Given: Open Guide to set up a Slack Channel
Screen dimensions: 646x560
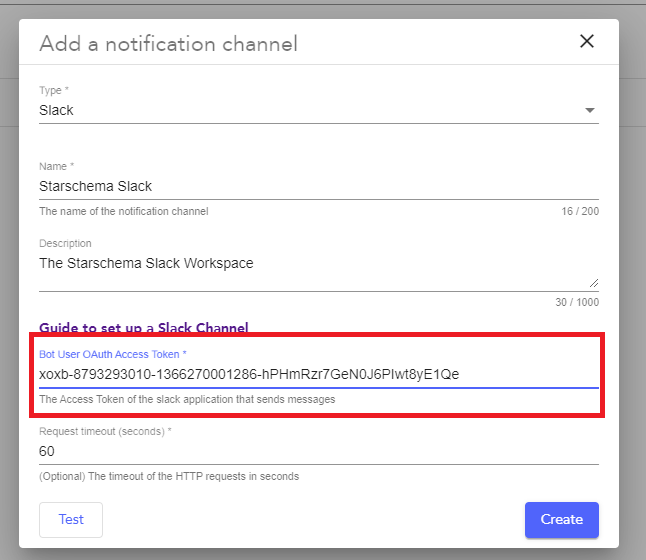Looking at the screenshot, I should tap(144, 328).
